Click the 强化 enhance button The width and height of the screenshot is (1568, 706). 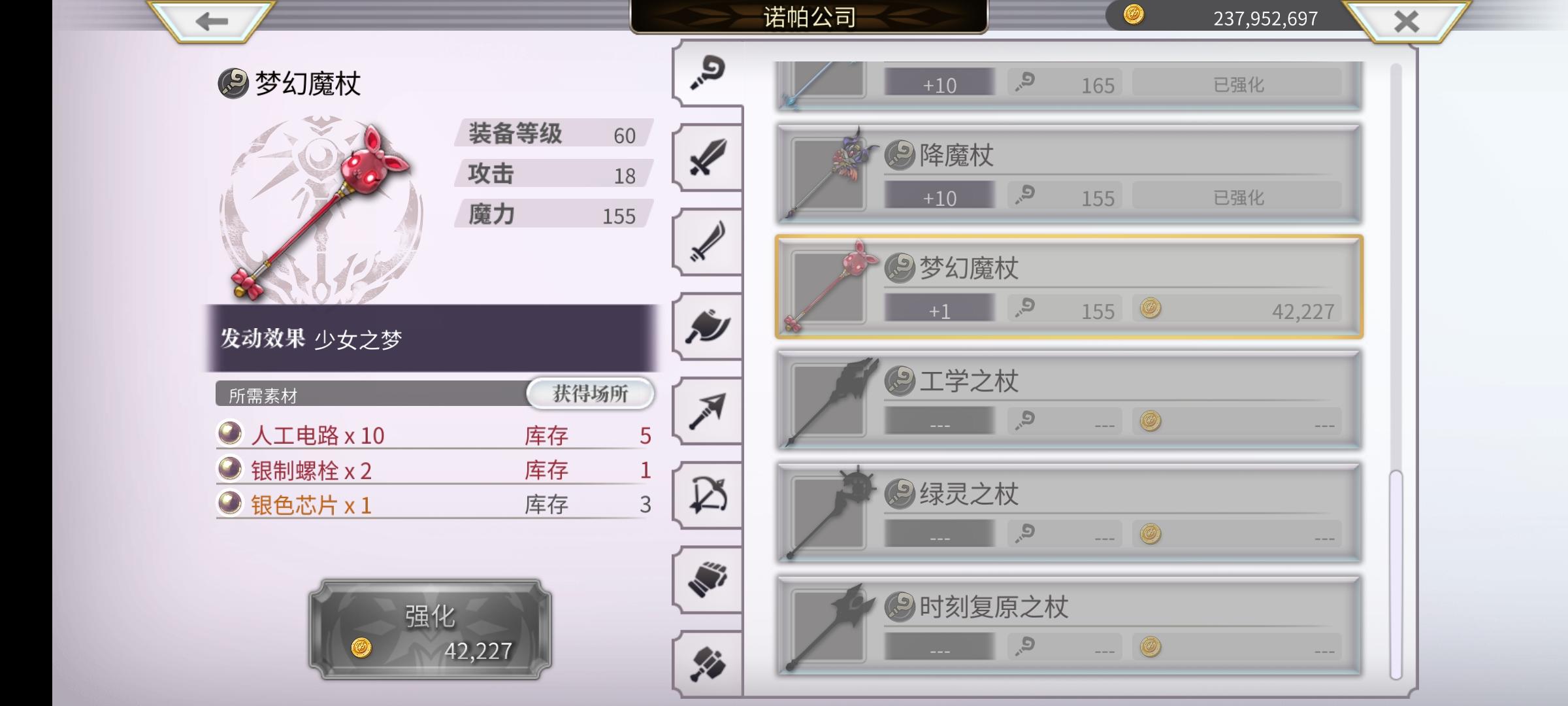tap(430, 629)
